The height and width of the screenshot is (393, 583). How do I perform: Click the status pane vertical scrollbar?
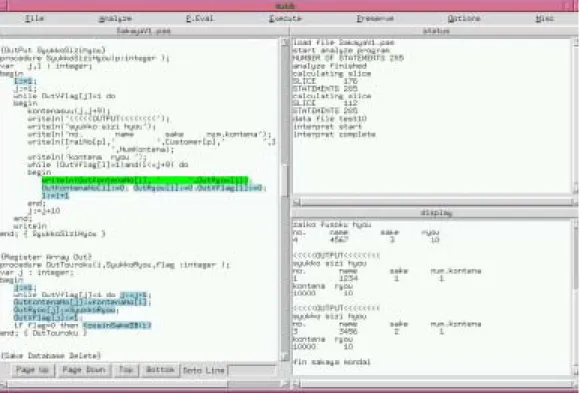(575, 116)
